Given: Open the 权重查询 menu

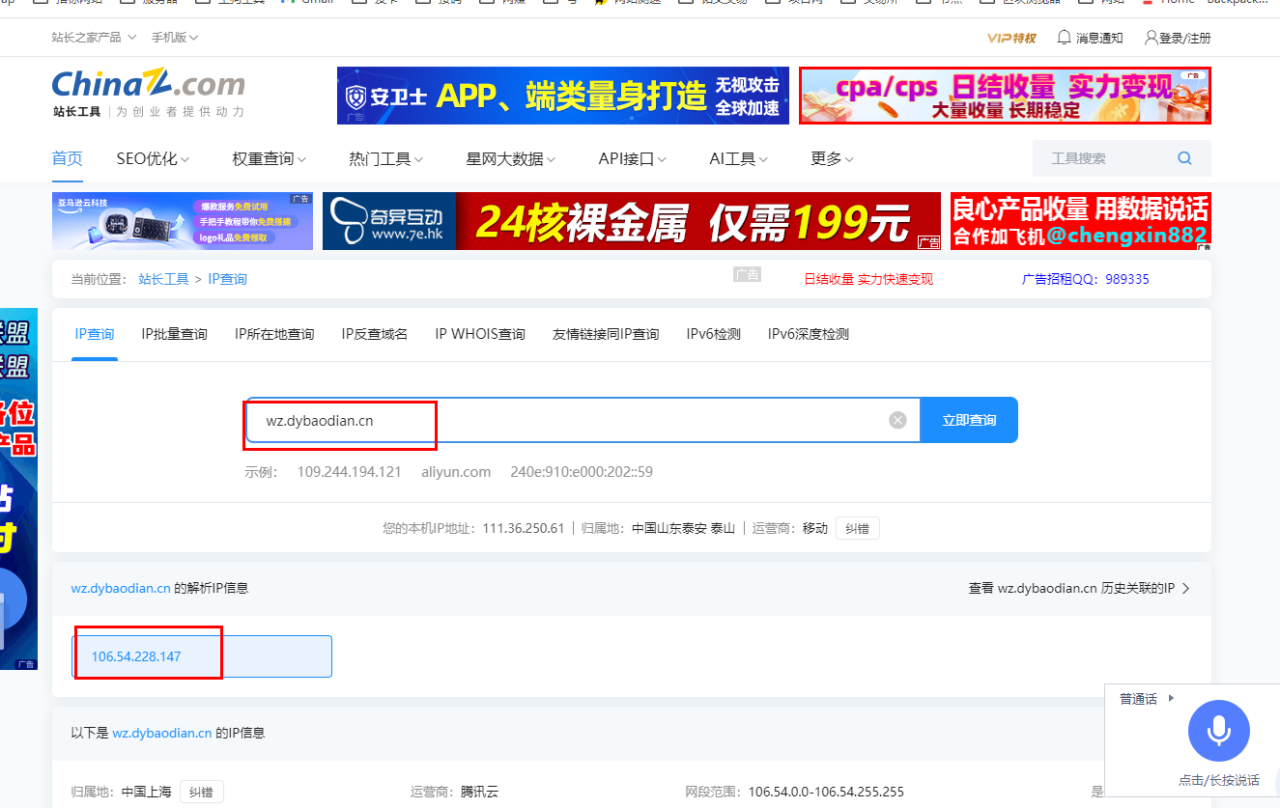Looking at the screenshot, I should (269, 158).
